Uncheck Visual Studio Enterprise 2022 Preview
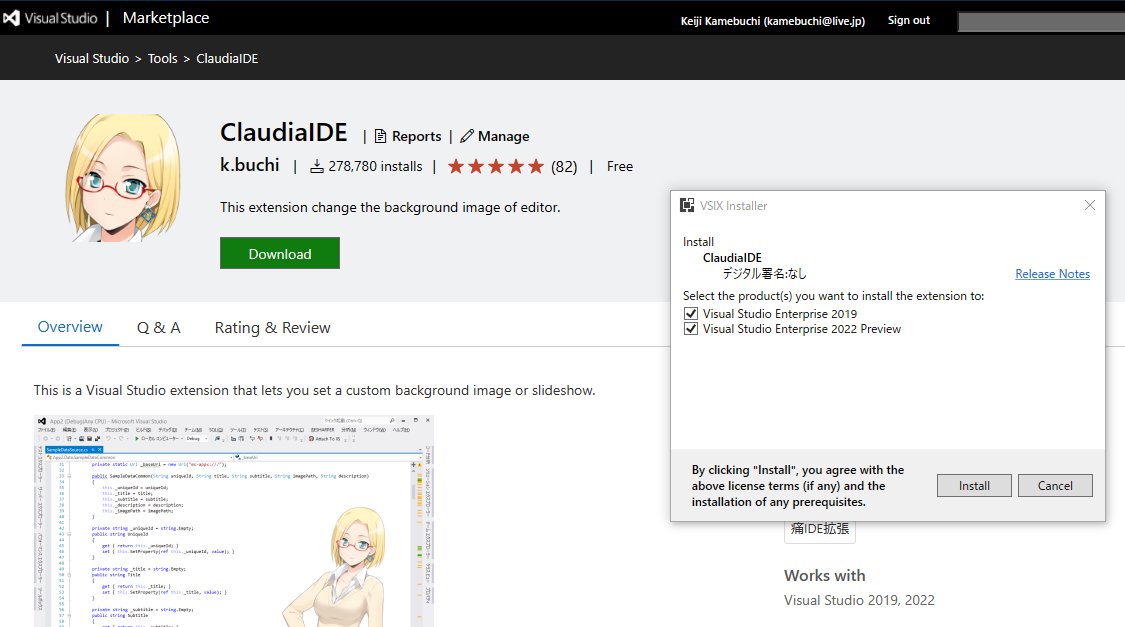The width and height of the screenshot is (1125, 627). coord(691,329)
